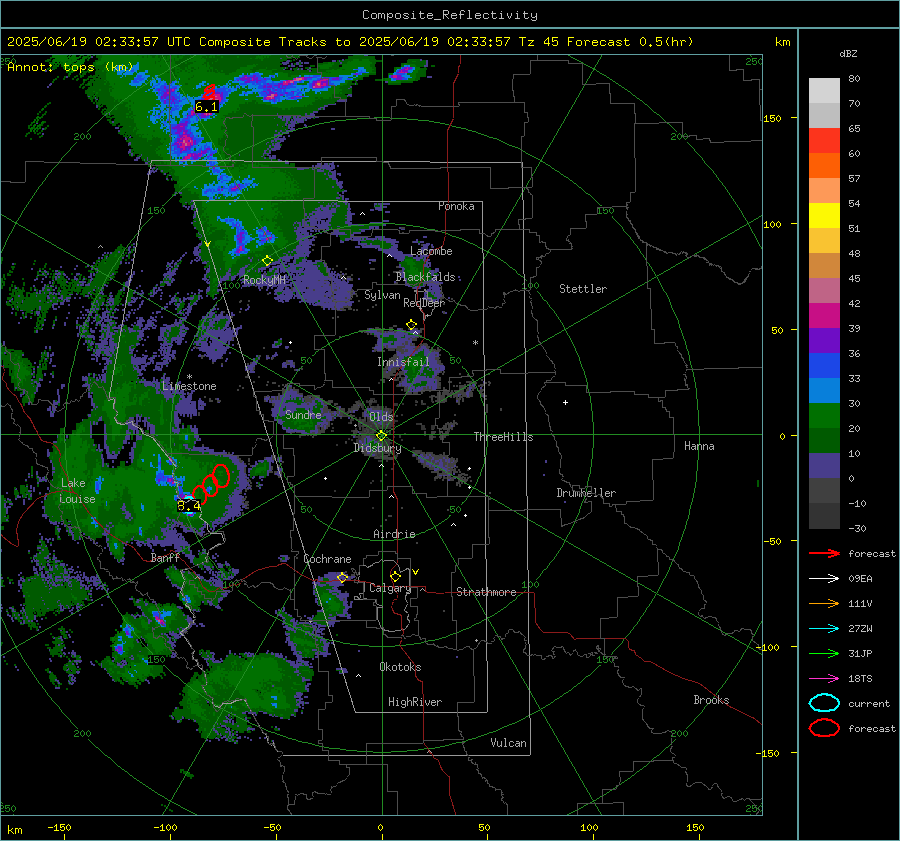900x841 pixels.
Task: Click the Lake Louise label
Action: 77,491
